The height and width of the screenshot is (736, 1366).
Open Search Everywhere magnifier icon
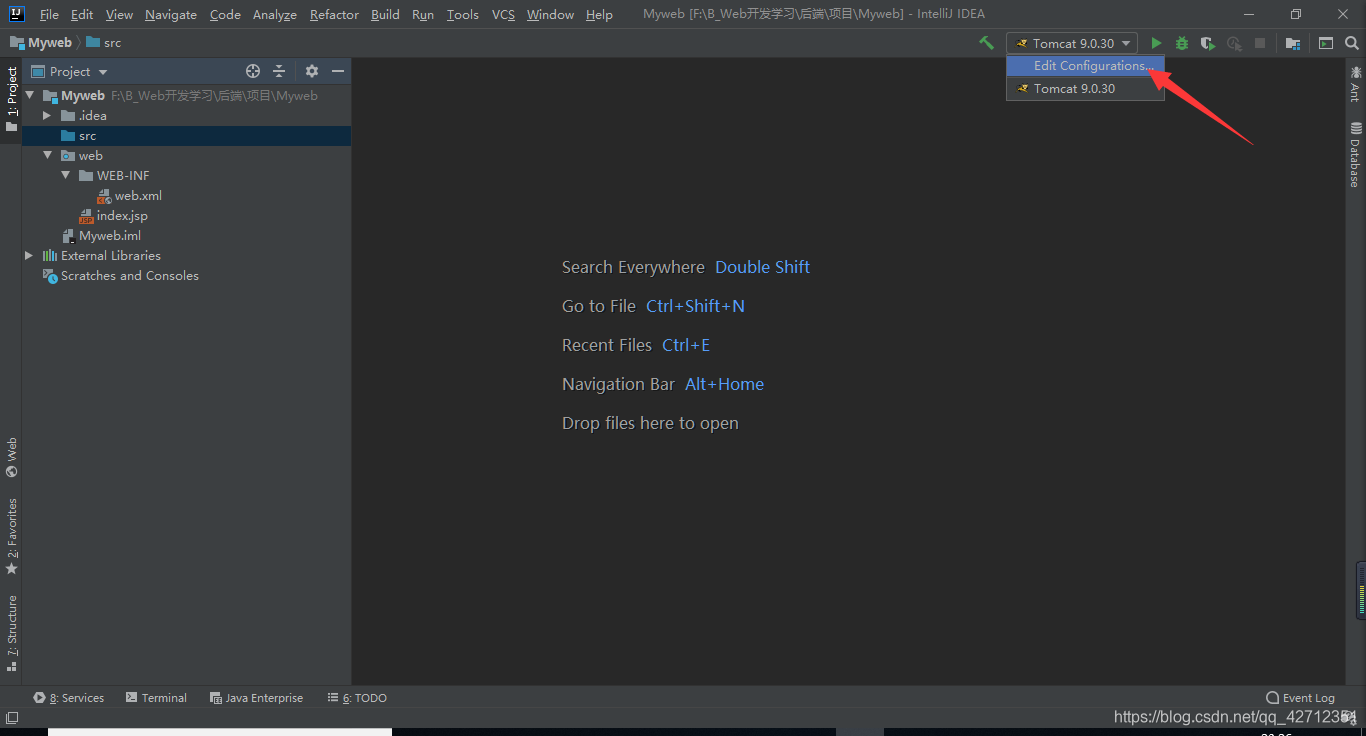pyautogui.click(x=1352, y=43)
